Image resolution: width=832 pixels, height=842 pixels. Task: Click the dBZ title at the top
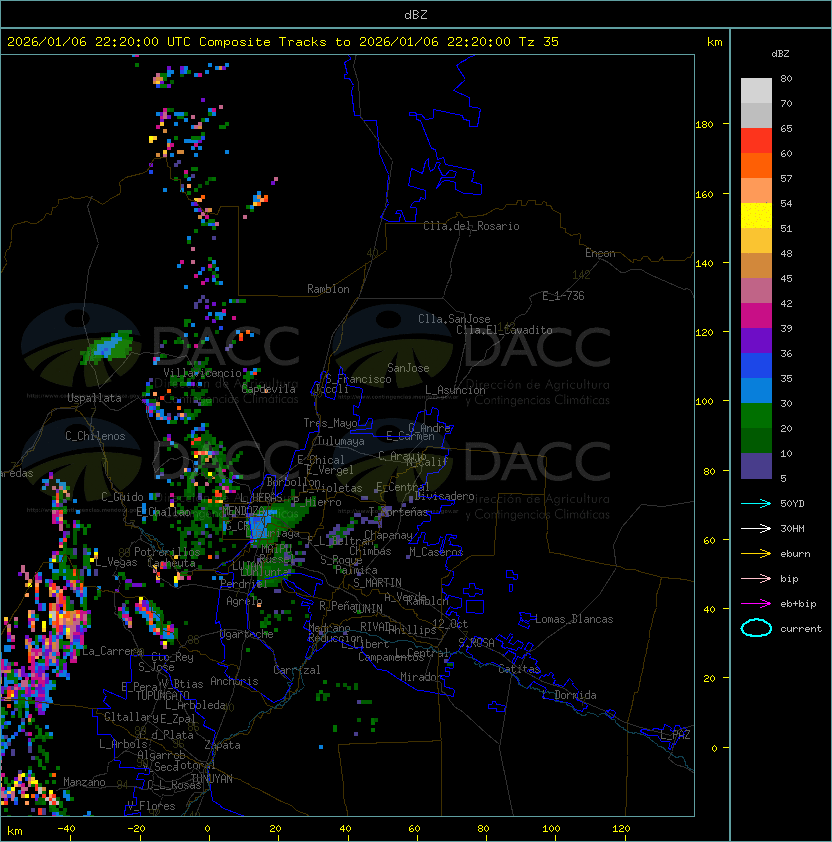[416, 15]
